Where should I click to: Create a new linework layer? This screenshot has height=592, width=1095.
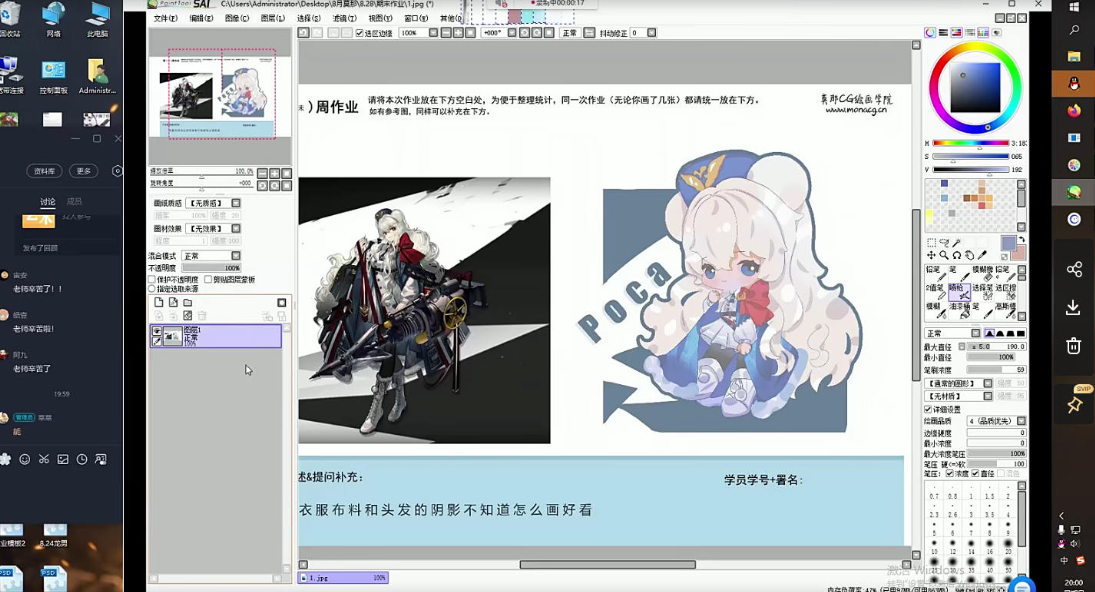(173, 302)
